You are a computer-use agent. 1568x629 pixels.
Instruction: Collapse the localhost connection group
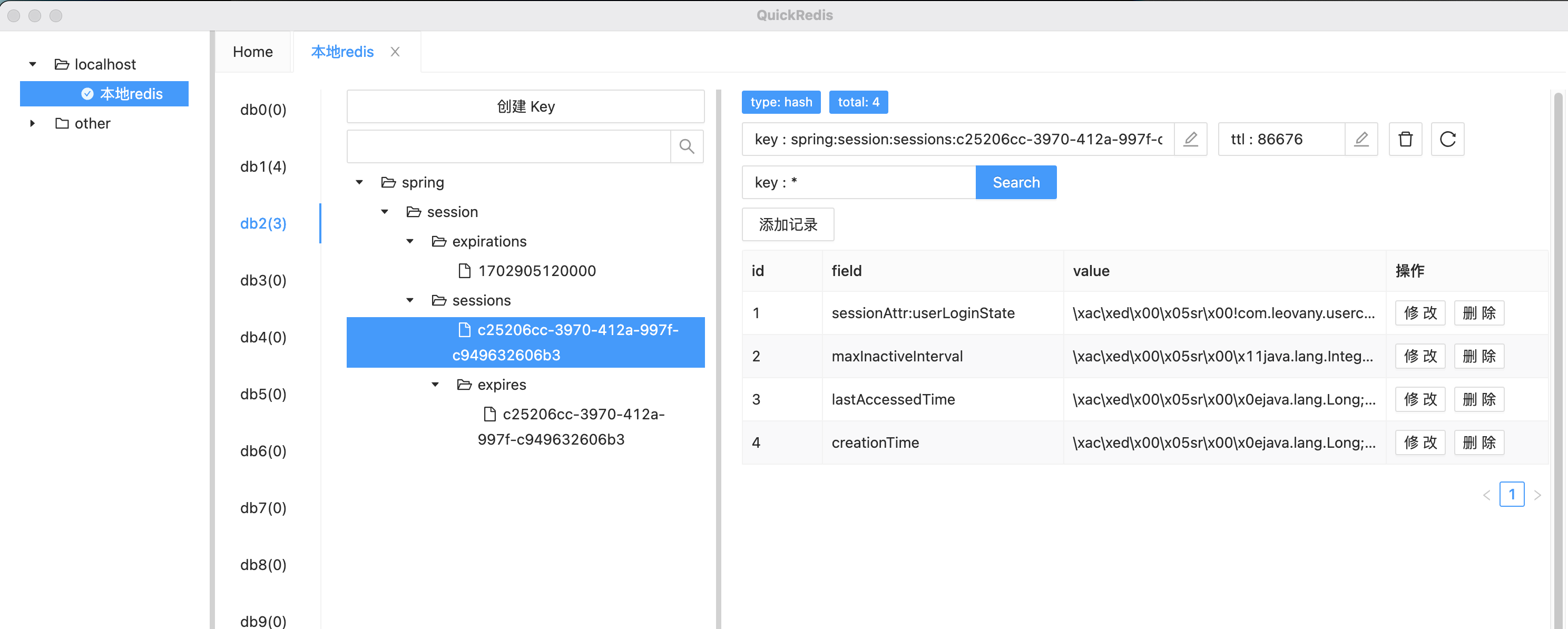tap(33, 64)
